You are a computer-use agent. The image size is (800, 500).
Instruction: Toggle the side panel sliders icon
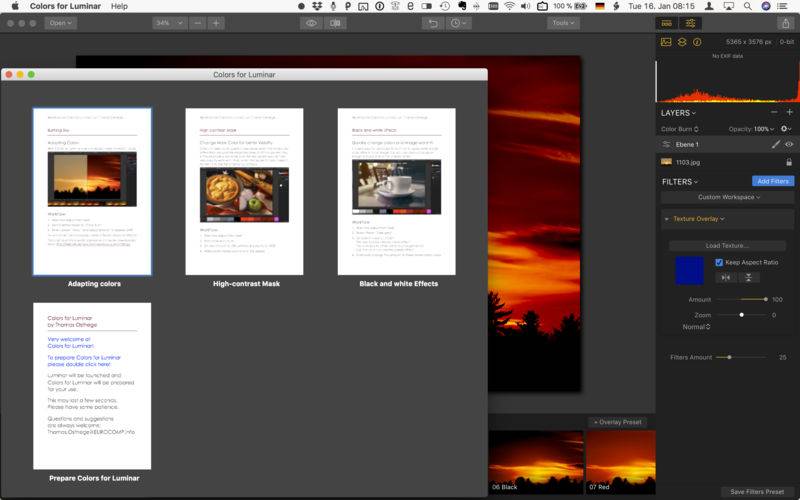pyautogui.click(x=690, y=23)
